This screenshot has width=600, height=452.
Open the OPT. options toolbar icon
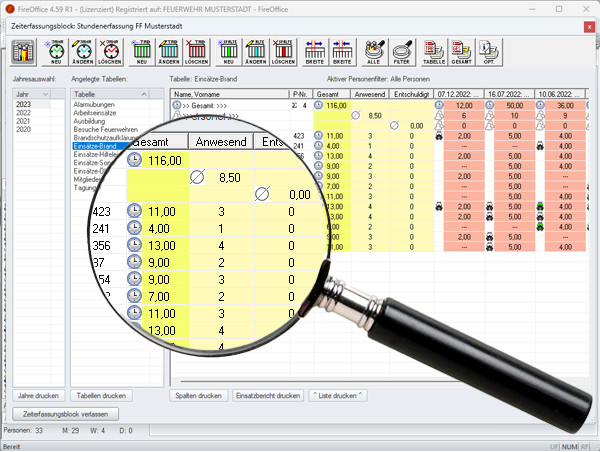click(x=489, y=48)
